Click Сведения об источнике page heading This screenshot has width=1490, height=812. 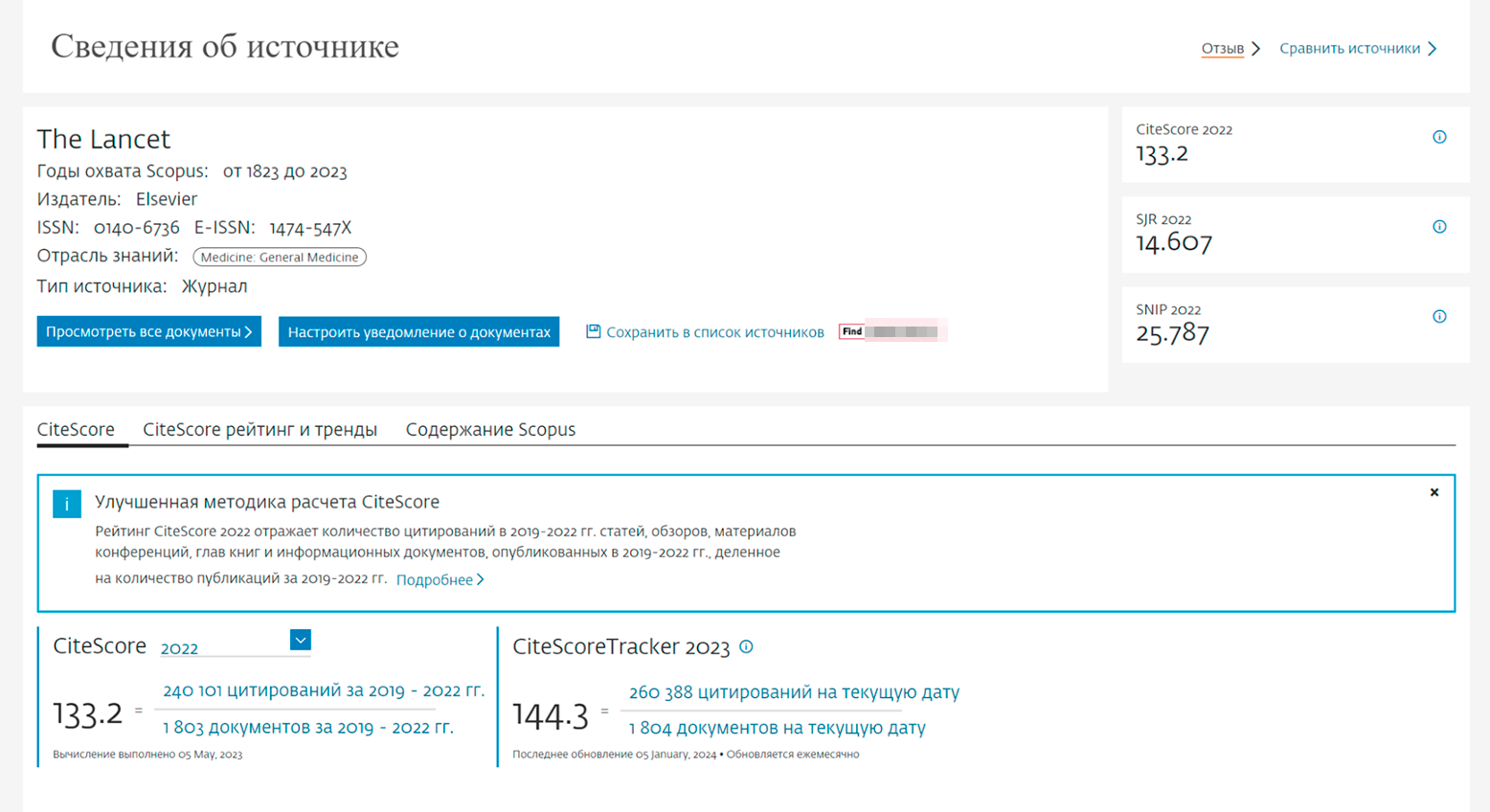225,46
